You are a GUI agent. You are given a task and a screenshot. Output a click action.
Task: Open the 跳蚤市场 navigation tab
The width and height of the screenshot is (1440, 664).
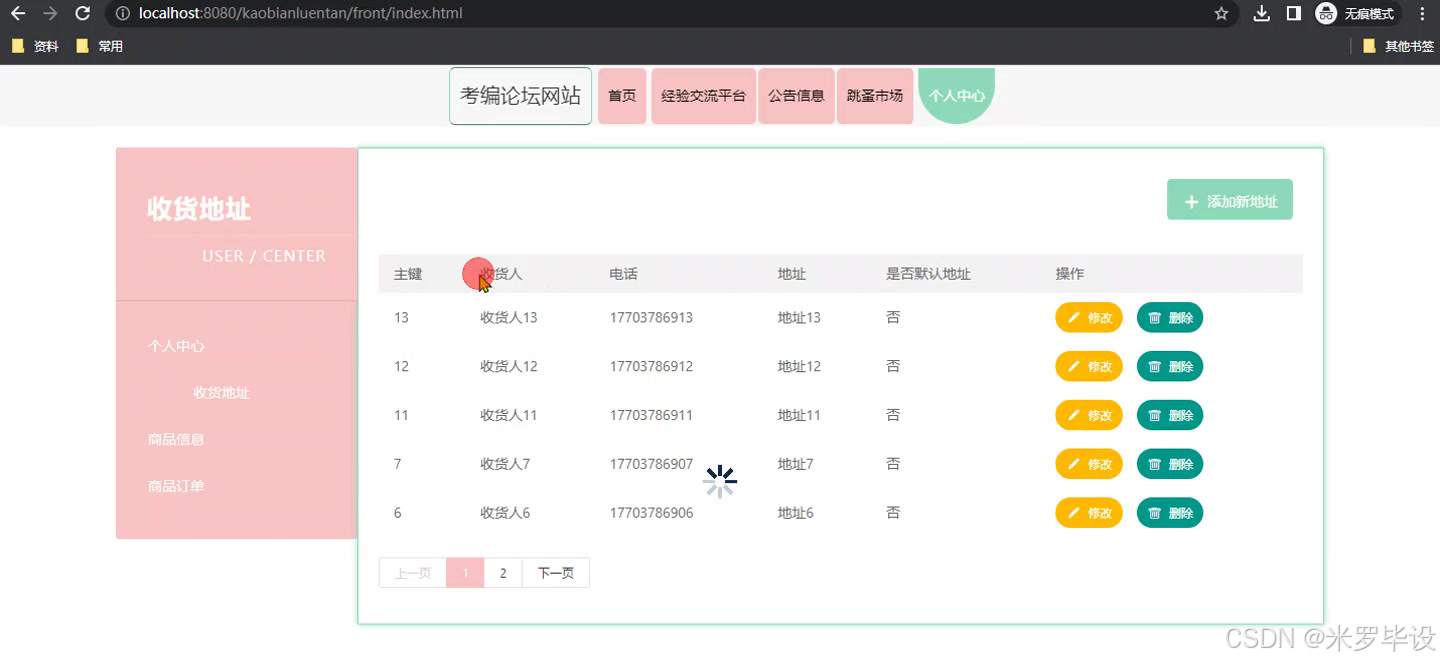(875, 96)
